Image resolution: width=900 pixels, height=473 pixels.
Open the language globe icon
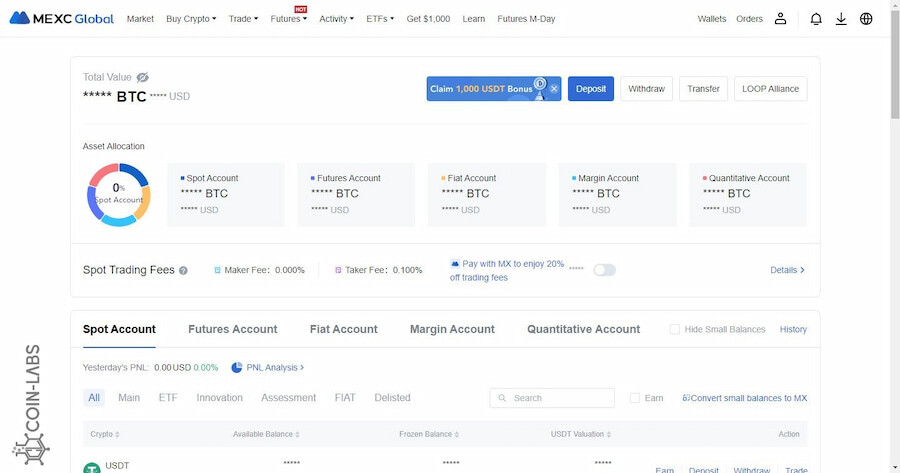(x=866, y=18)
